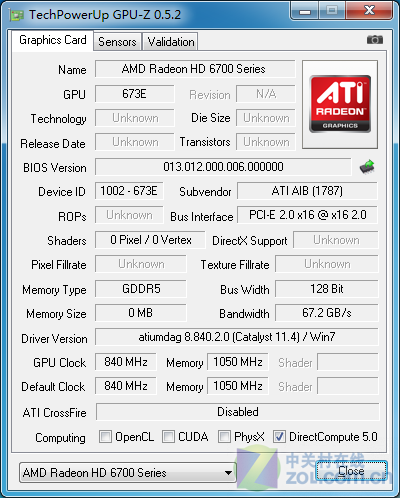Click the Die Size field showing Unknown
The width and height of the screenshot is (400, 498).
[266, 118]
